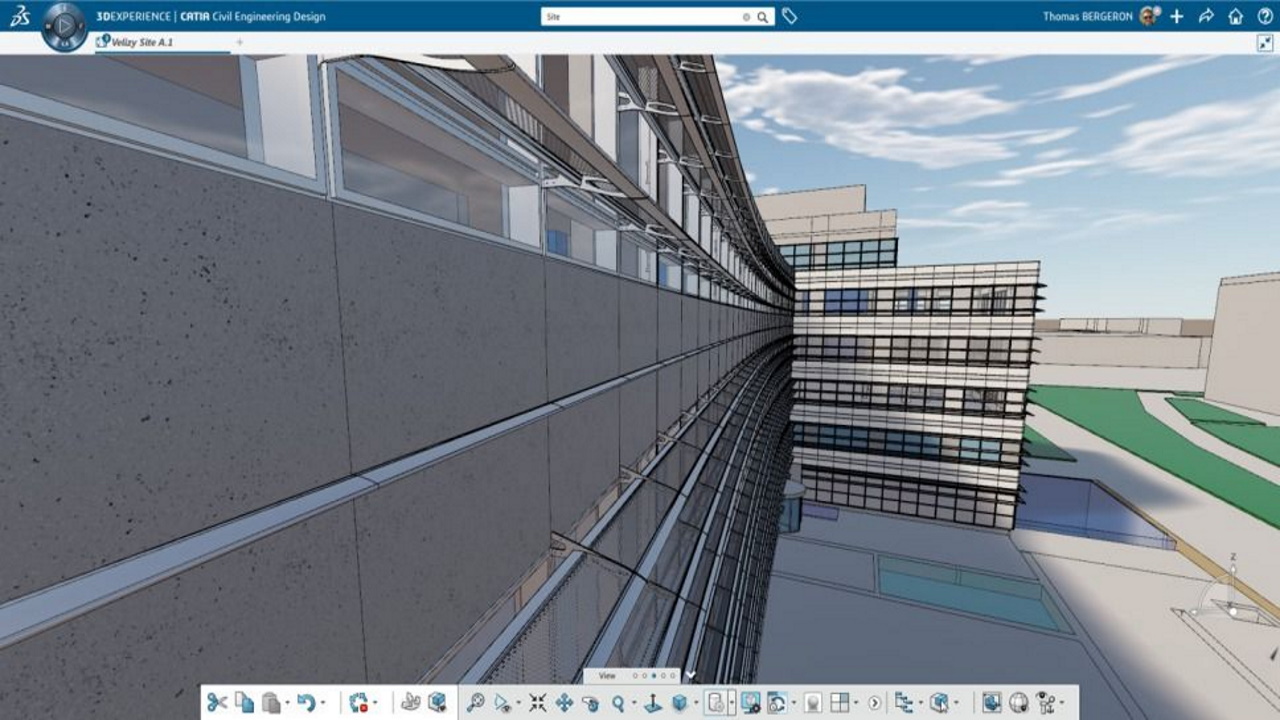Expand the view cube orientation dropdown

tap(695, 704)
